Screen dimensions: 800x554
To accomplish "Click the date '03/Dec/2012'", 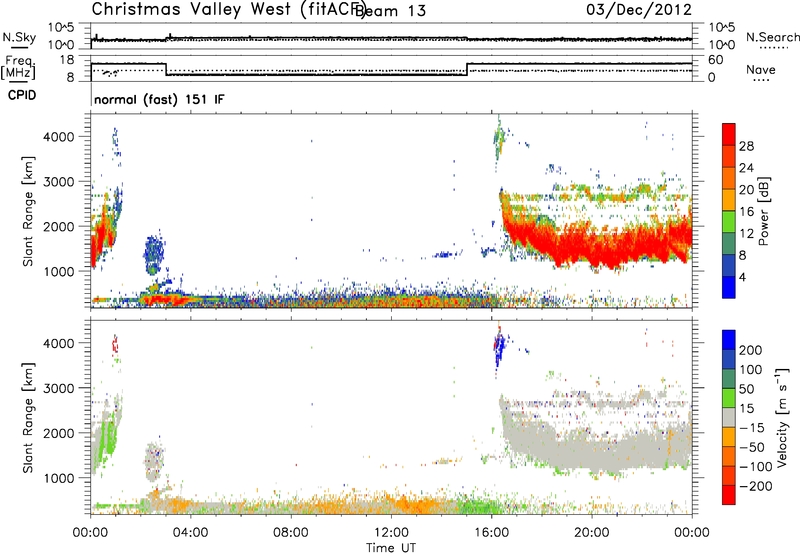I will click(x=639, y=10).
